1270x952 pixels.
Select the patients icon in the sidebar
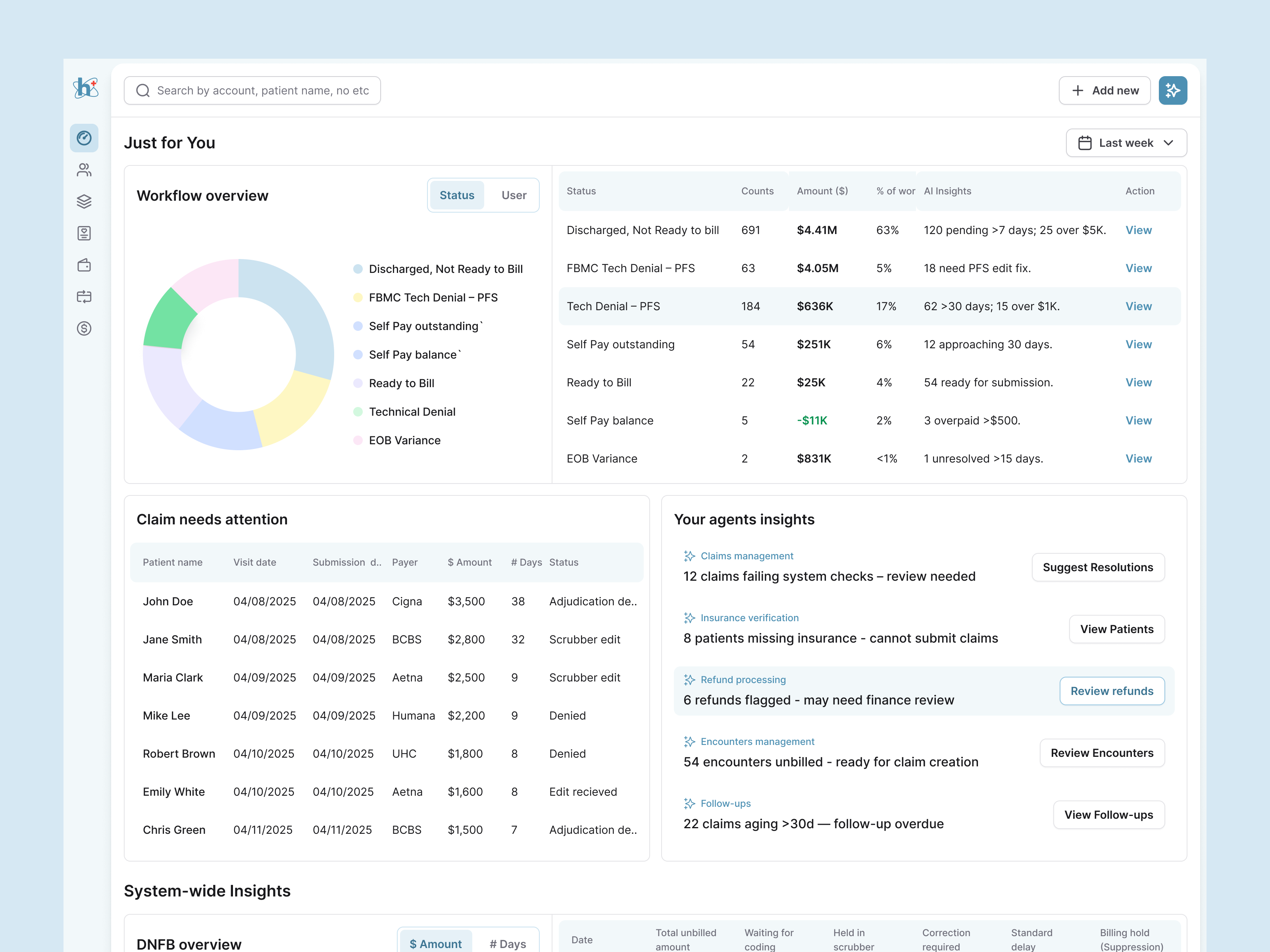84,169
